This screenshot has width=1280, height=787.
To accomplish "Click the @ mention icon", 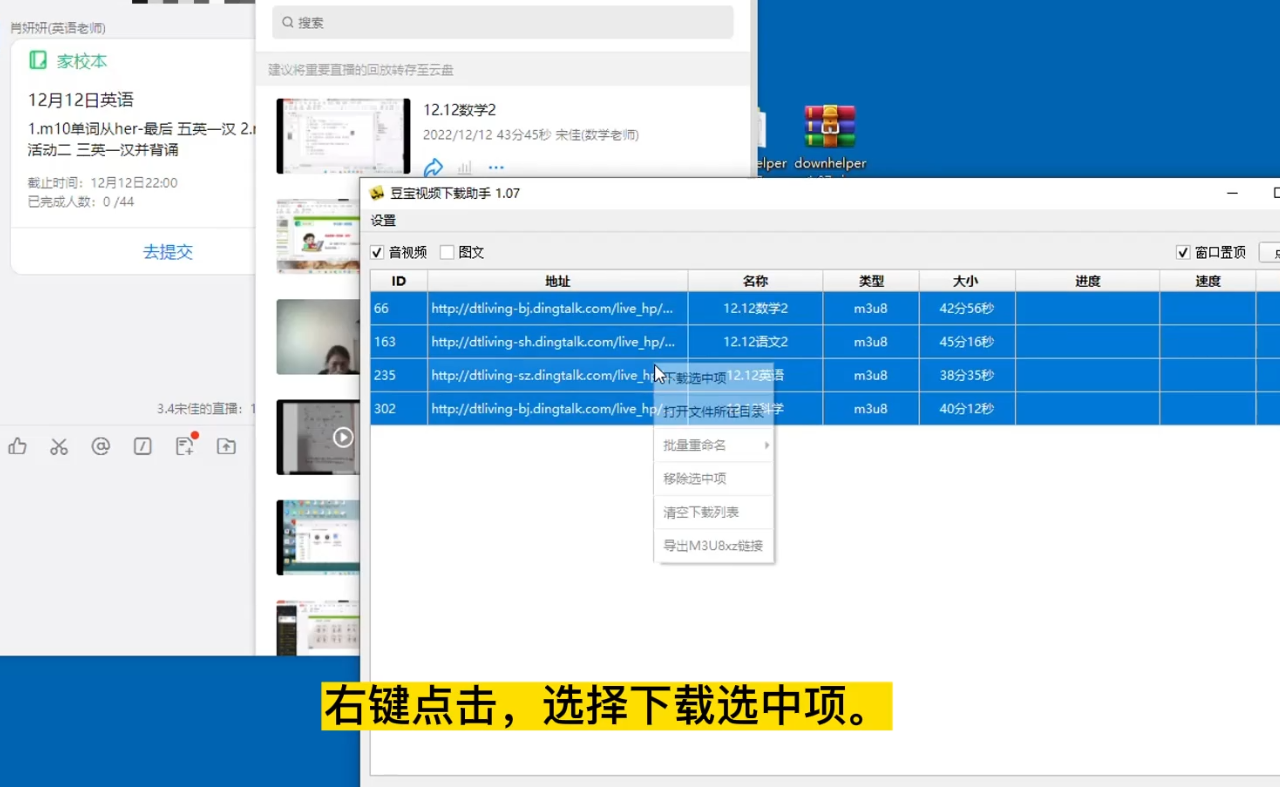I will coord(101,447).
